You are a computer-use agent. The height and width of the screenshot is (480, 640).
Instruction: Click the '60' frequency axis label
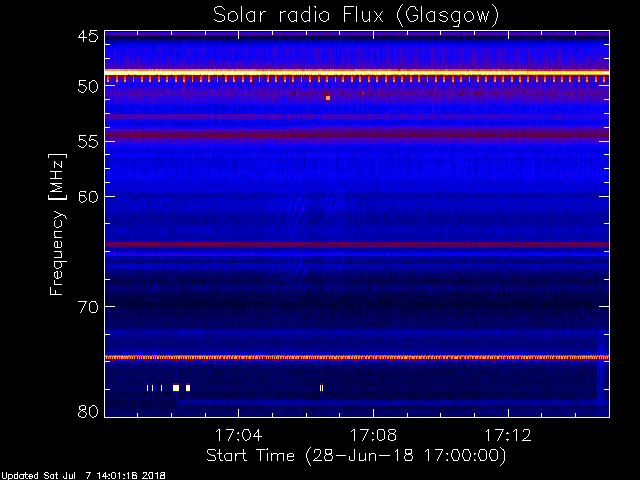[88, 196]
